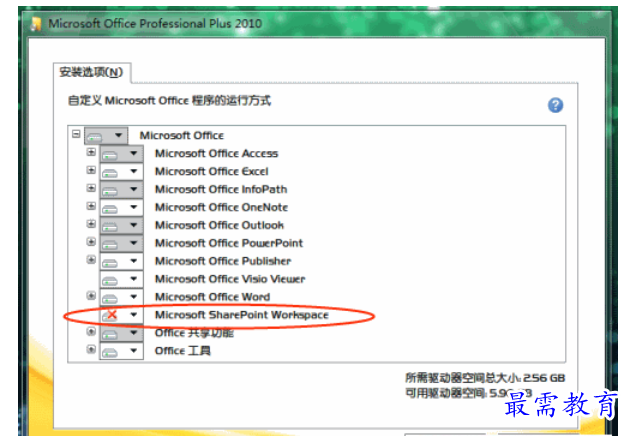
Task: Expand the Office 共享功能 node
Action: pos(91,331)
